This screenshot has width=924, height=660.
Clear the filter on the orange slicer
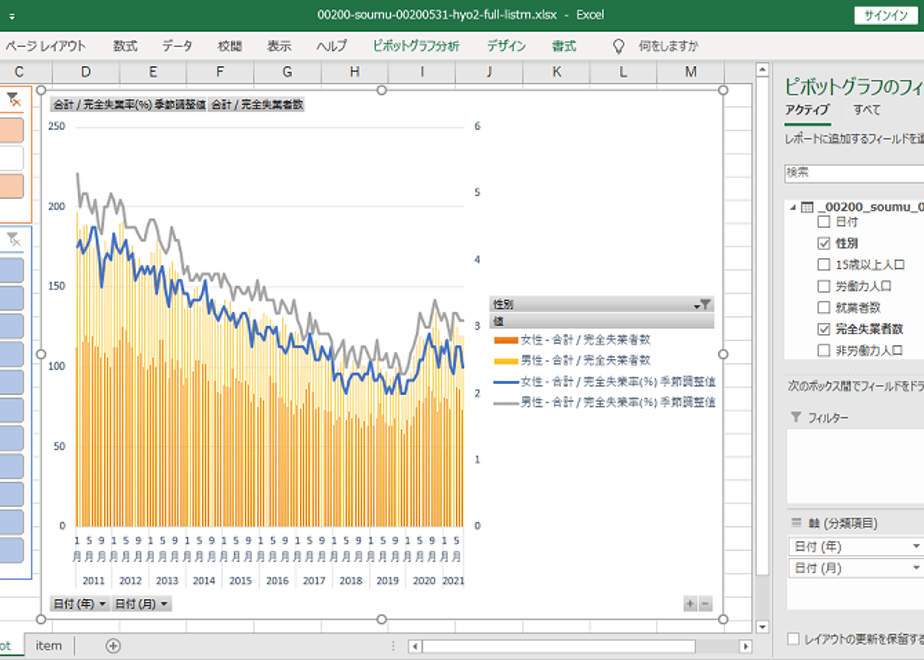[x=13, y=100]
